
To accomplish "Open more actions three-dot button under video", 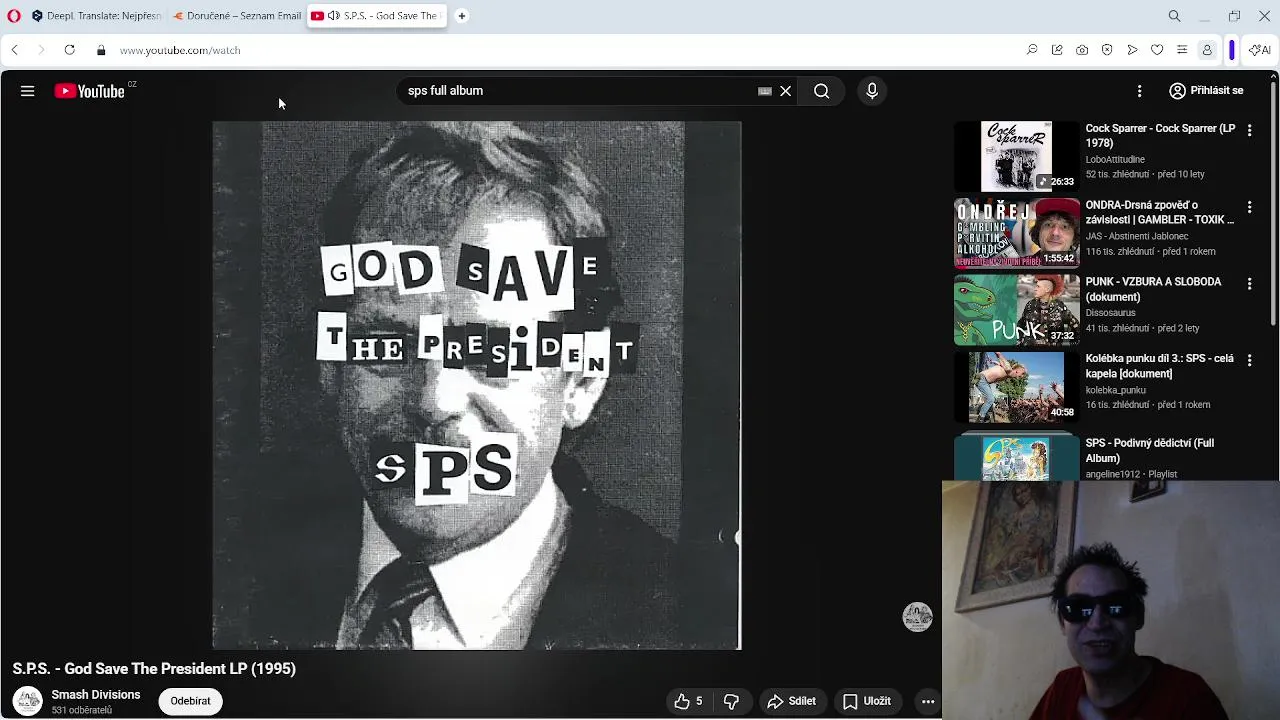I will click(928, 701).
